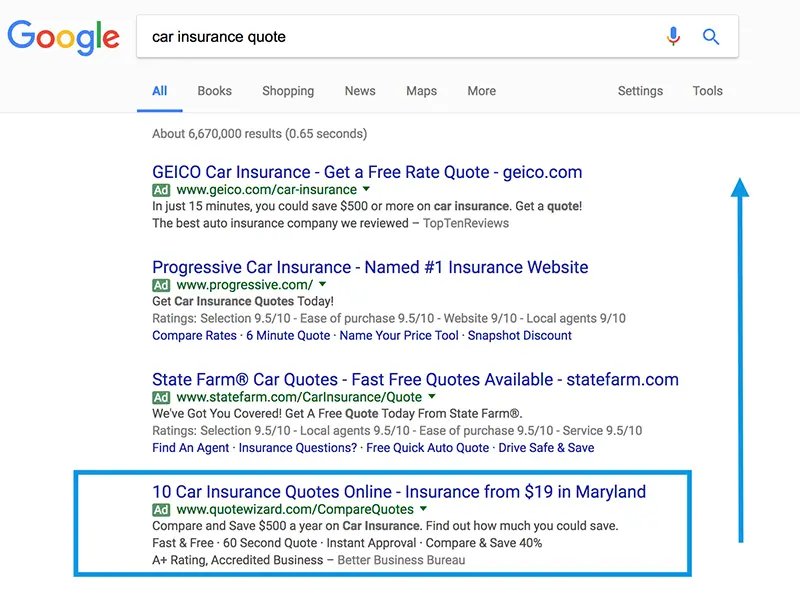800x590 pixels.
Task: Click the www.progressive.com/ URL
Action: (245, 285)
